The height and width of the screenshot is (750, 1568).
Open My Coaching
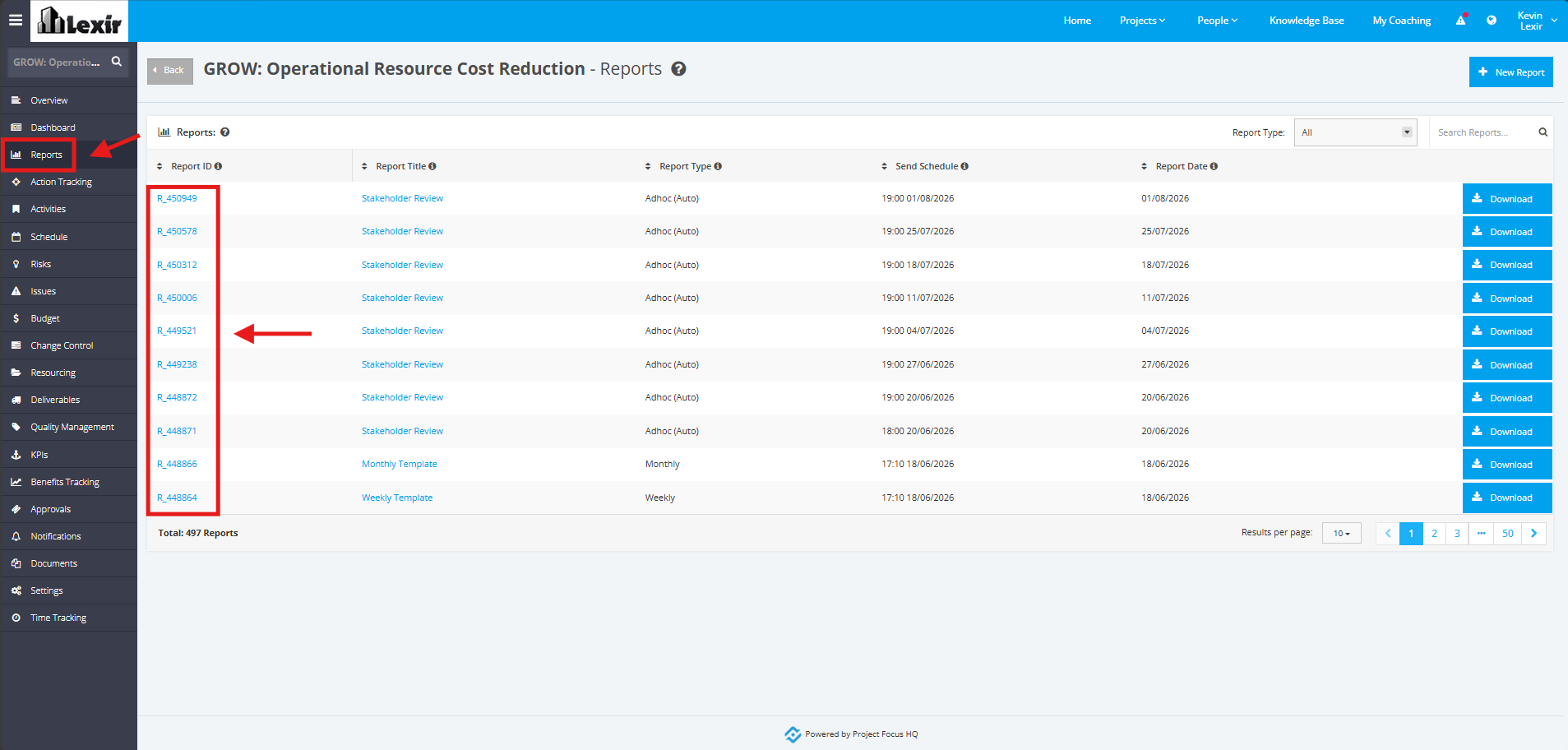pos(1401,21)
